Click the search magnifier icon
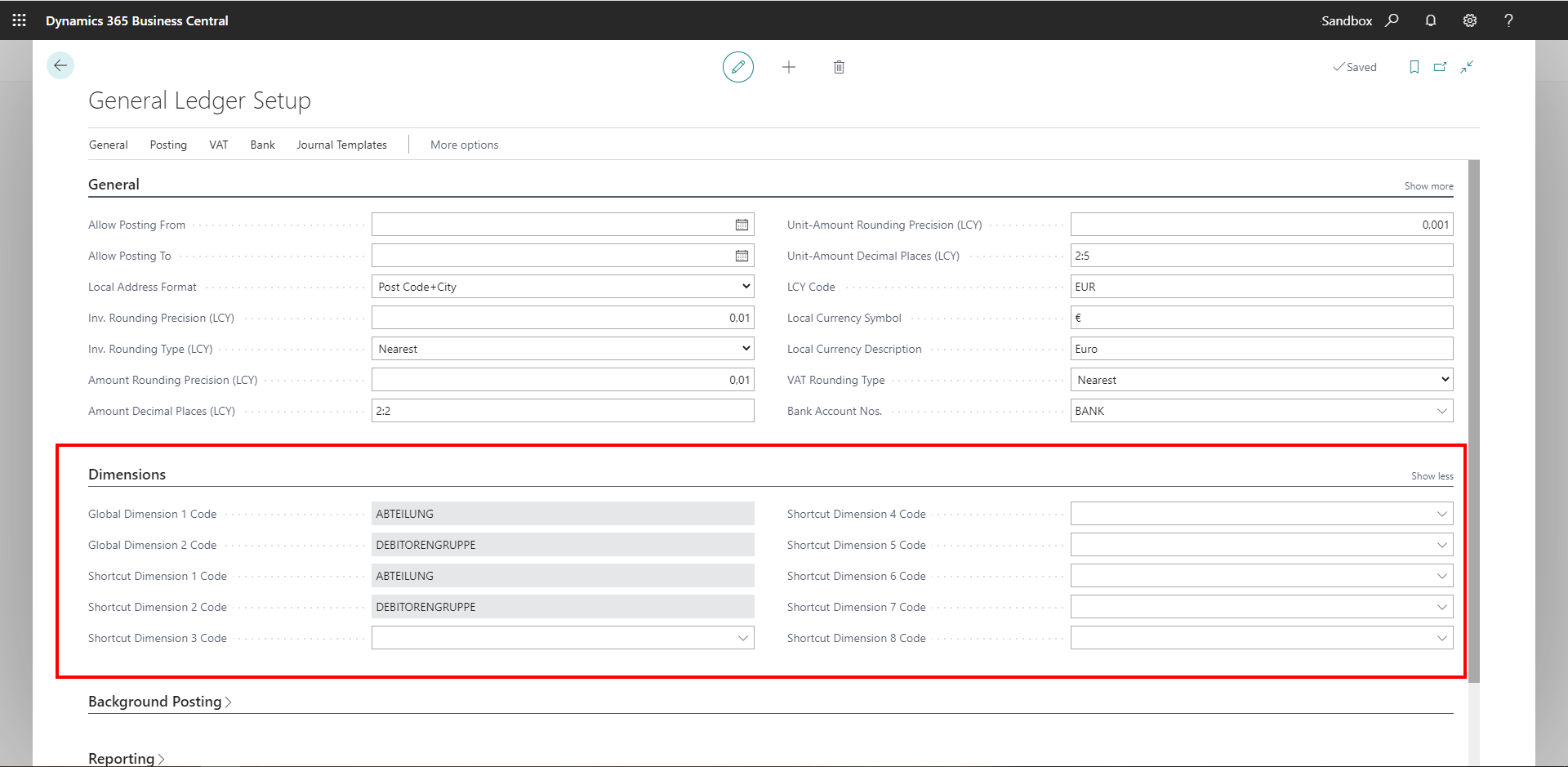Viewport: 1568px width, 767px height. click(1392, 20)
